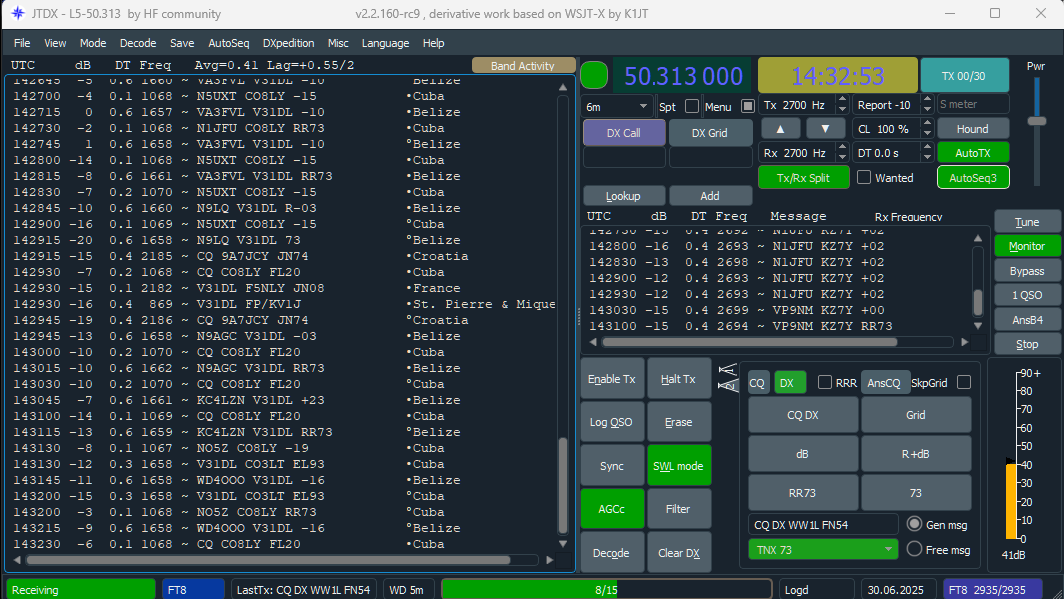Open the Help menu
This screenshot has width=1064, height=599.
click(x=434, y=43)
